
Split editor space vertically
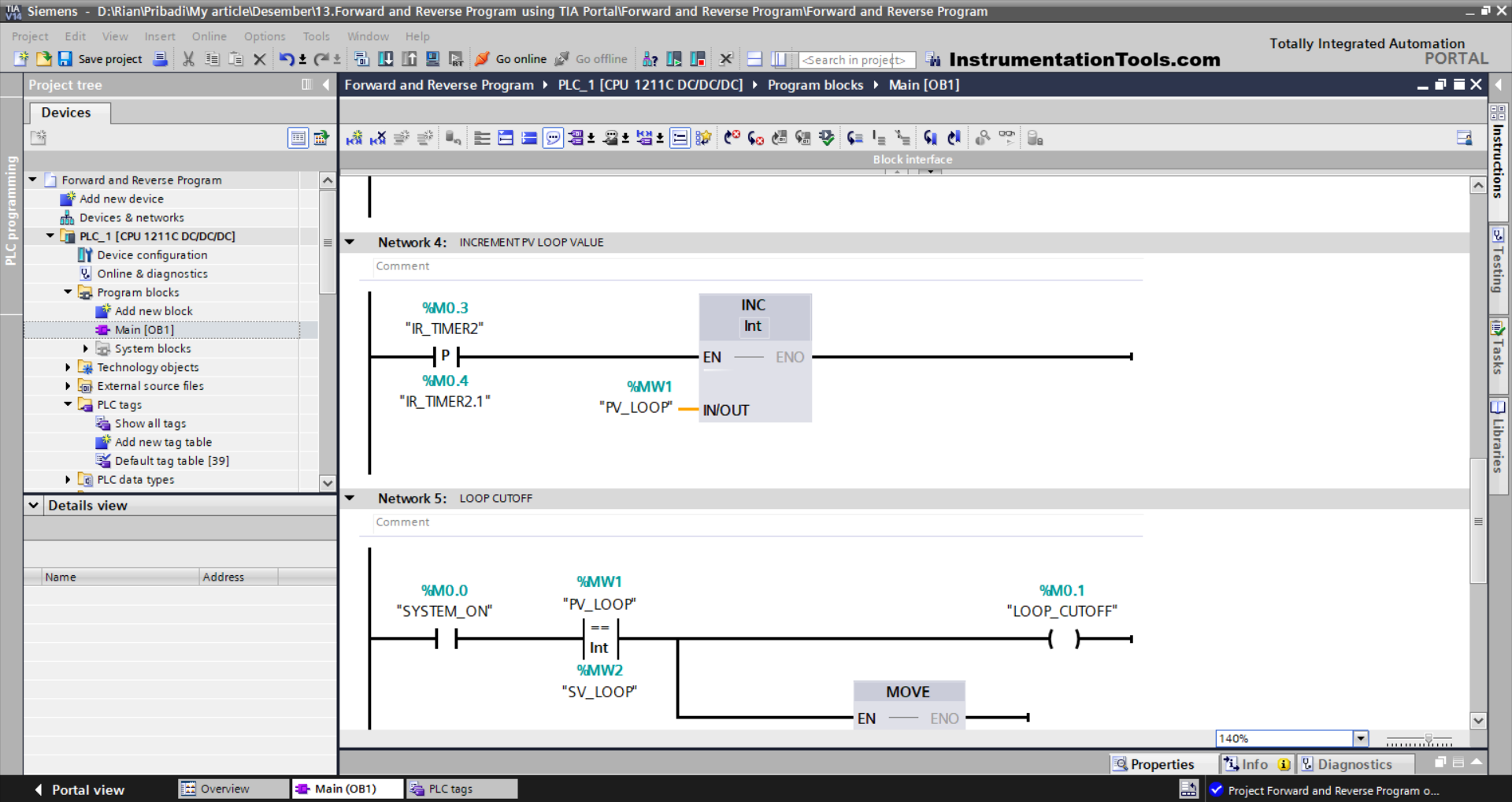pos(779,59)
